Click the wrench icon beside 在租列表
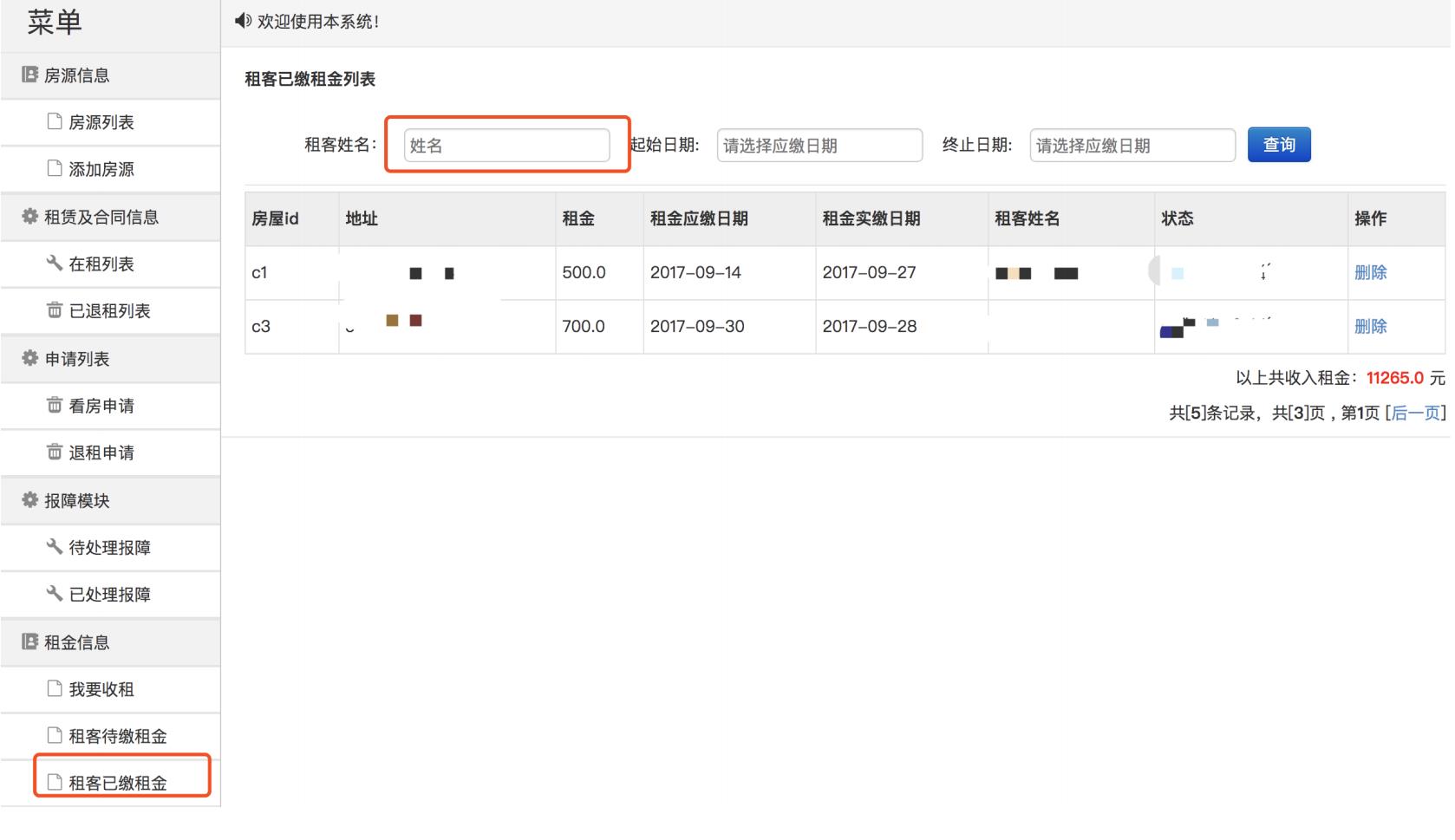Image resolution: width=1455 pixels, height=840 pixels. 55,263
